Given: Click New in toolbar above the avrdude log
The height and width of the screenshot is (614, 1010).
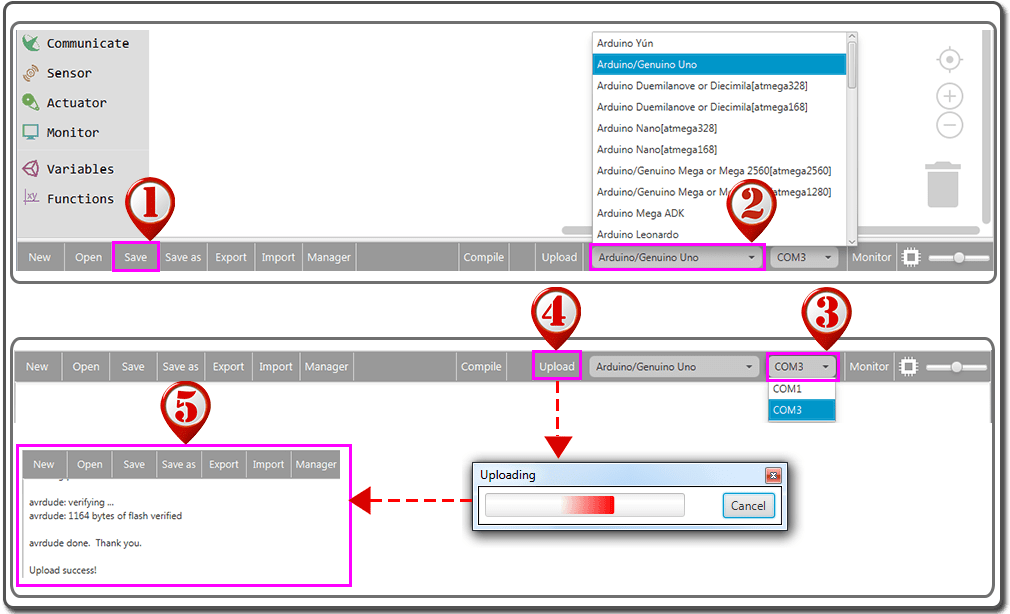Looking at the screenshot, I should 44,465.
